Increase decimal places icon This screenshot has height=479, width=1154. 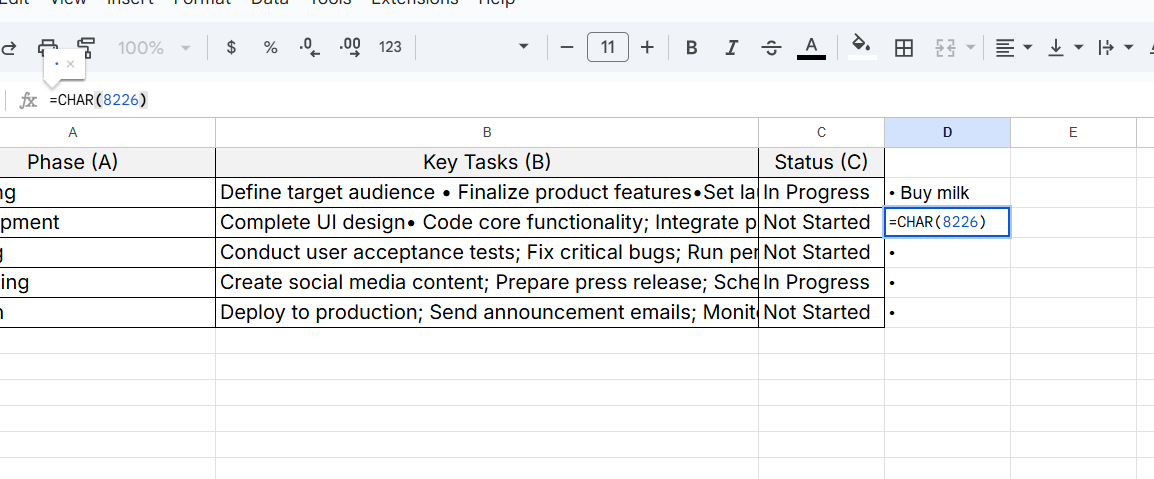coord(350,47)
